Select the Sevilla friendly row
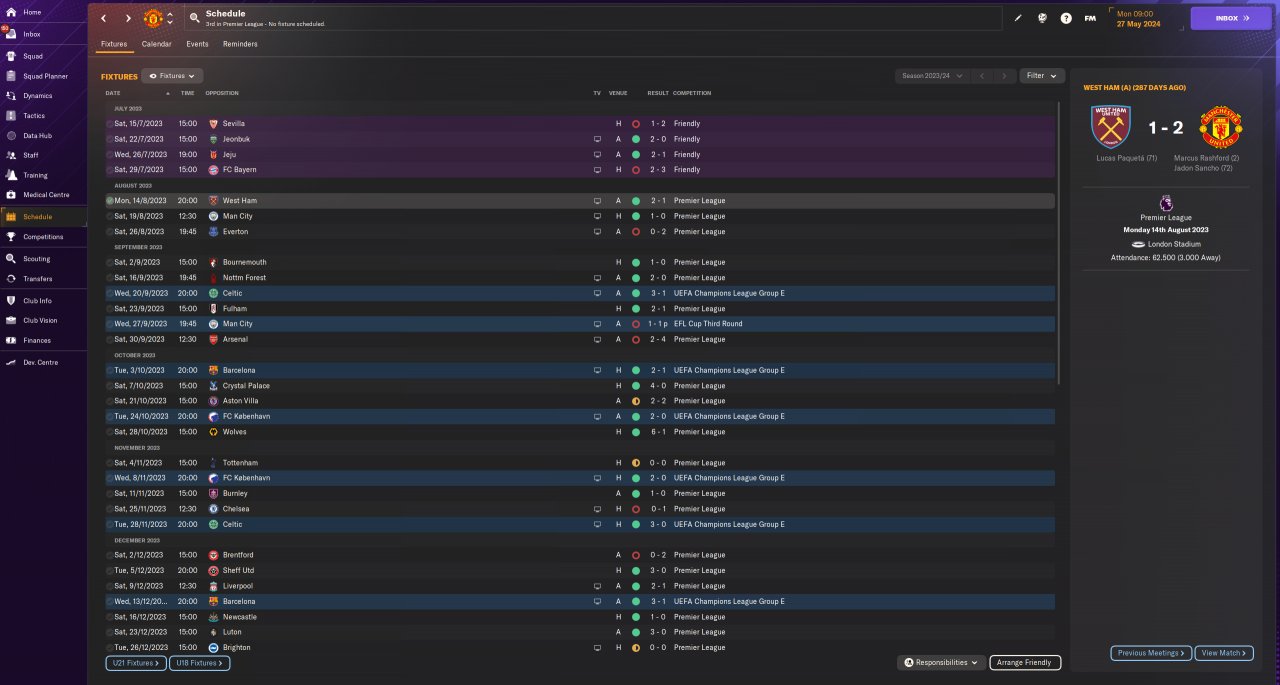 580,124
